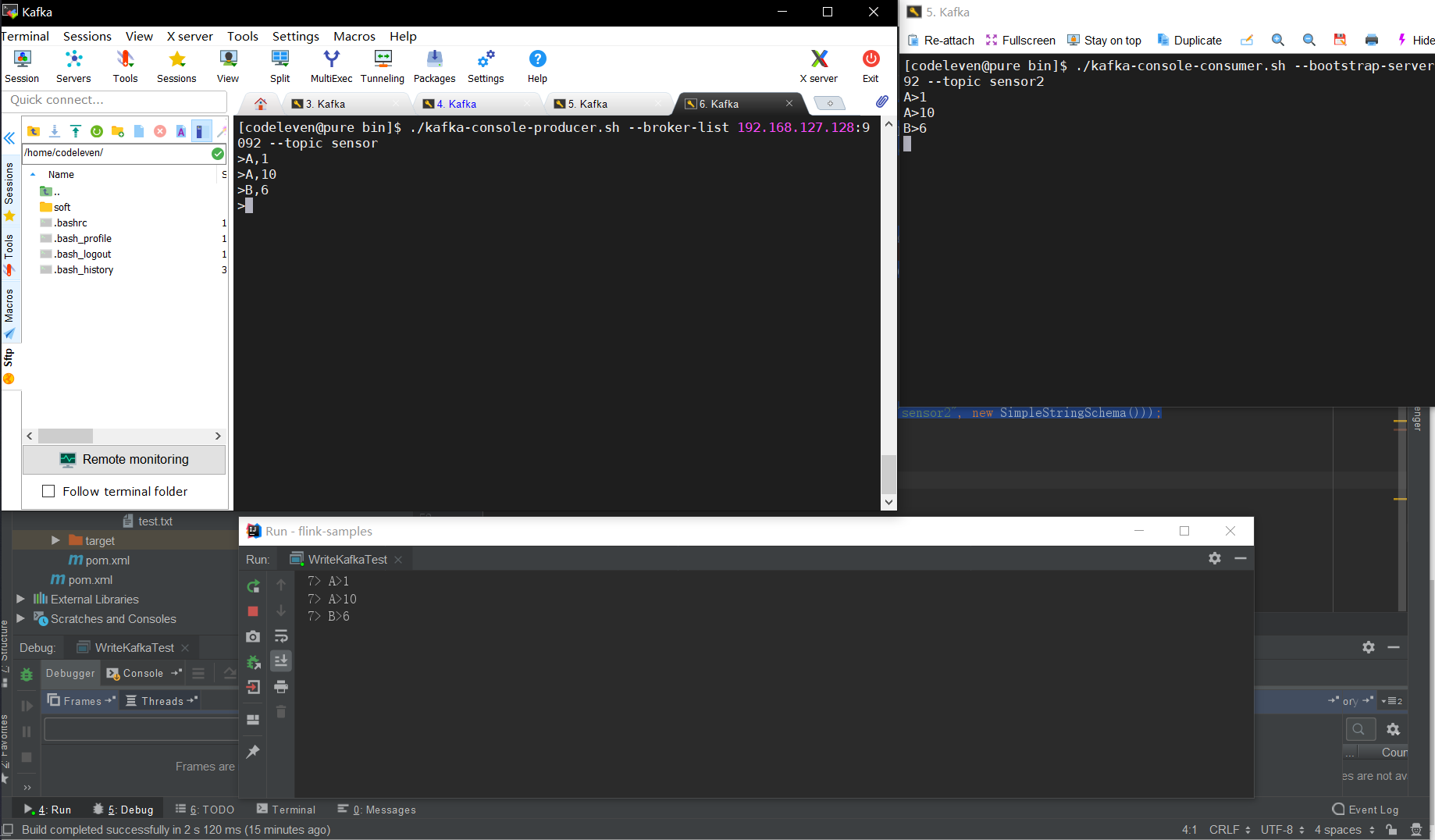
Task: Start the X server icon
Action: (819, 66)
